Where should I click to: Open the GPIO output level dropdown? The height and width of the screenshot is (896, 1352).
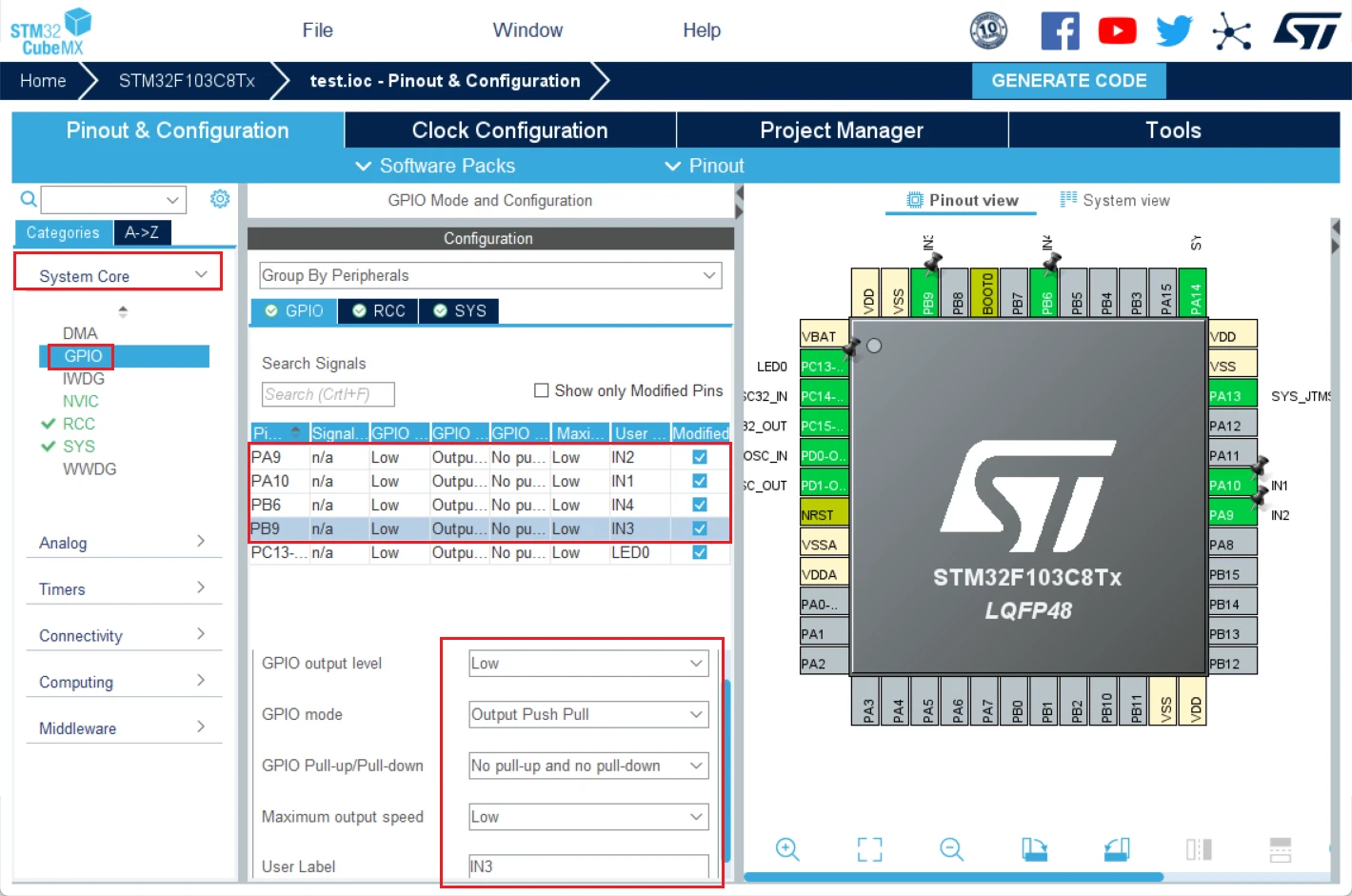click(x=588, y=664)
